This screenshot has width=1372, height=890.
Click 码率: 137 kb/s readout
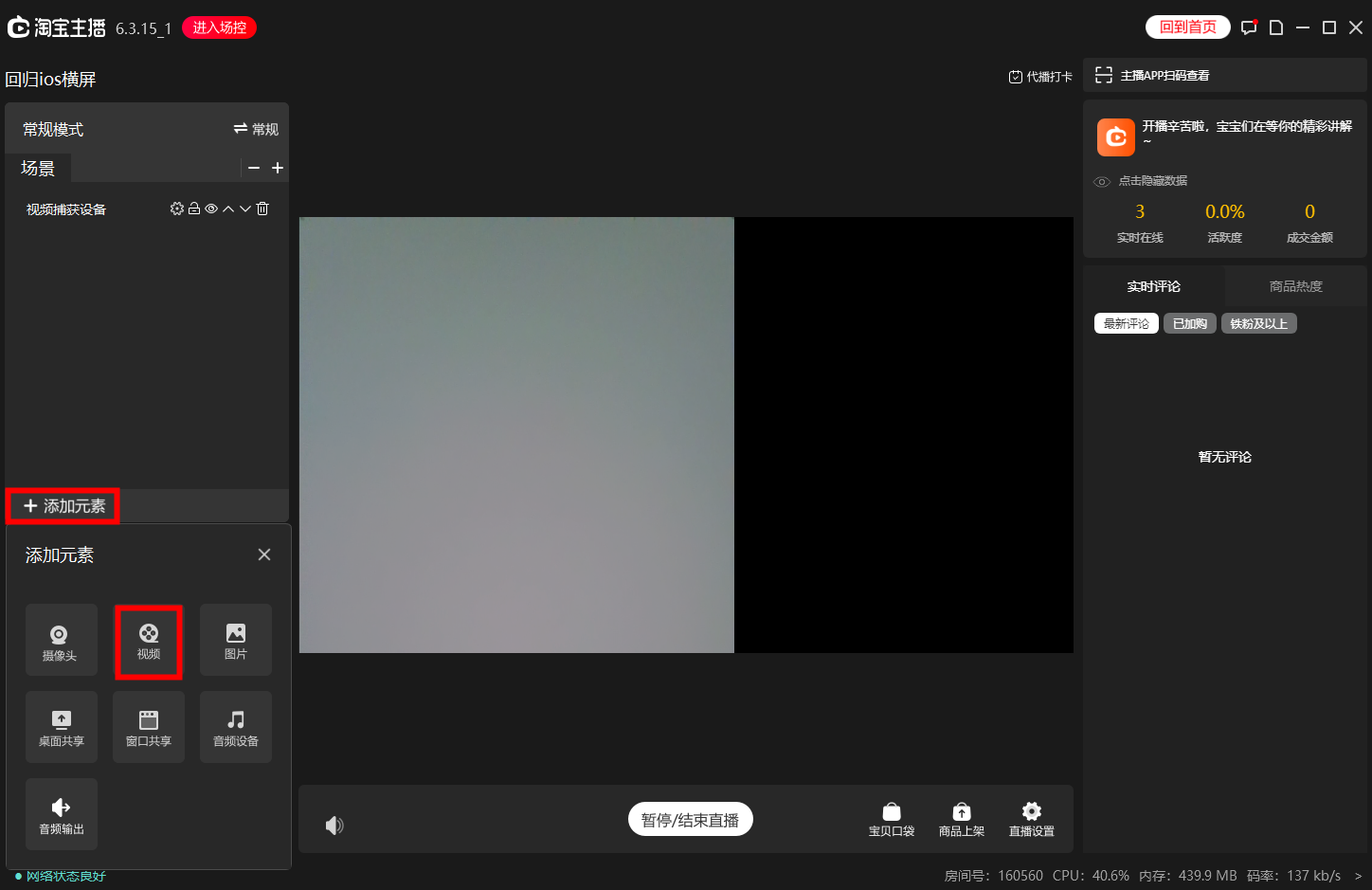[x=1293, y=876]
